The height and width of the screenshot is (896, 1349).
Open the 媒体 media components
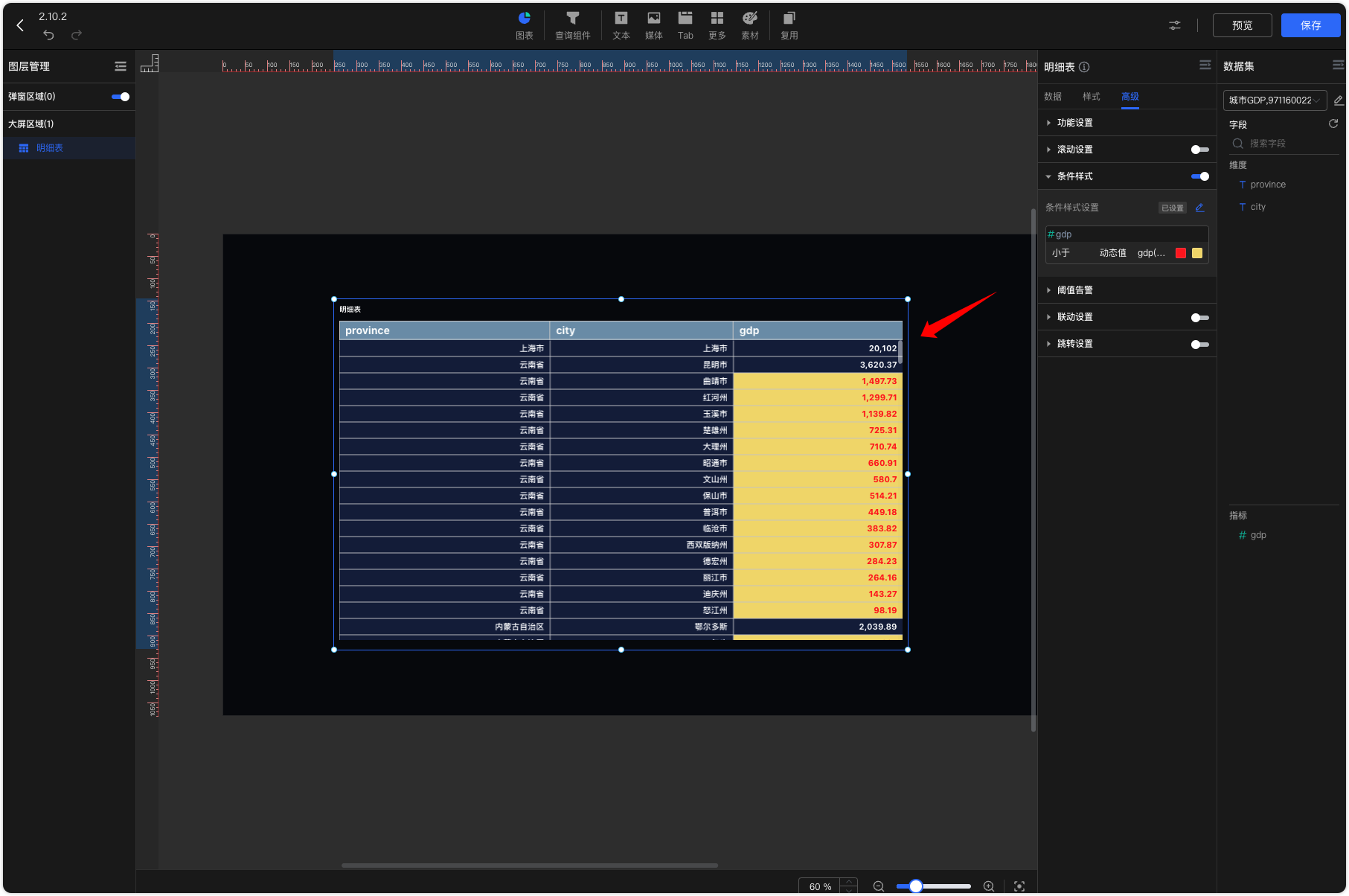coord(653,25)
